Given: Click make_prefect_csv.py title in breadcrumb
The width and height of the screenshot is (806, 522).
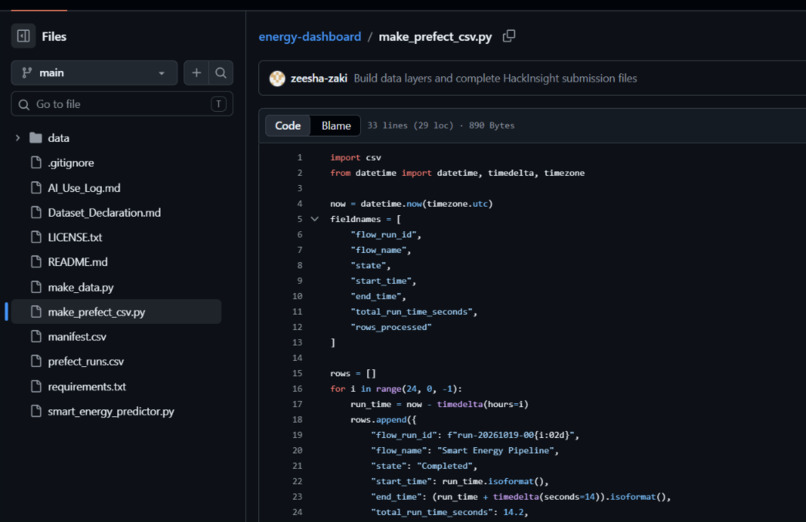Looking at the screenshot, I should pyautogui.click(x=435, y=37).
